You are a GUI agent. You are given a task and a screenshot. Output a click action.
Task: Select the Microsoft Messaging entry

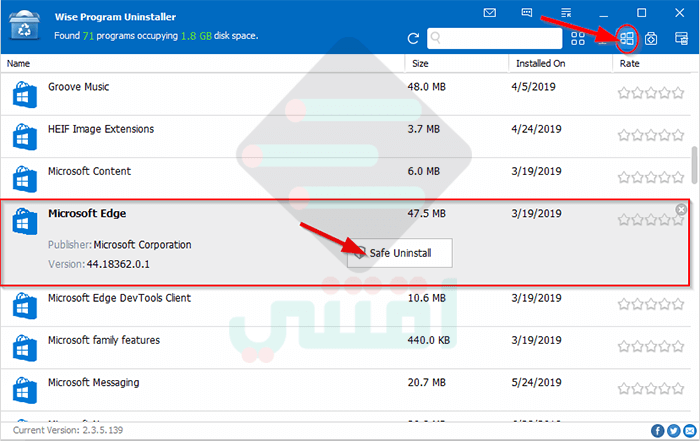click(x=94, y=383)
